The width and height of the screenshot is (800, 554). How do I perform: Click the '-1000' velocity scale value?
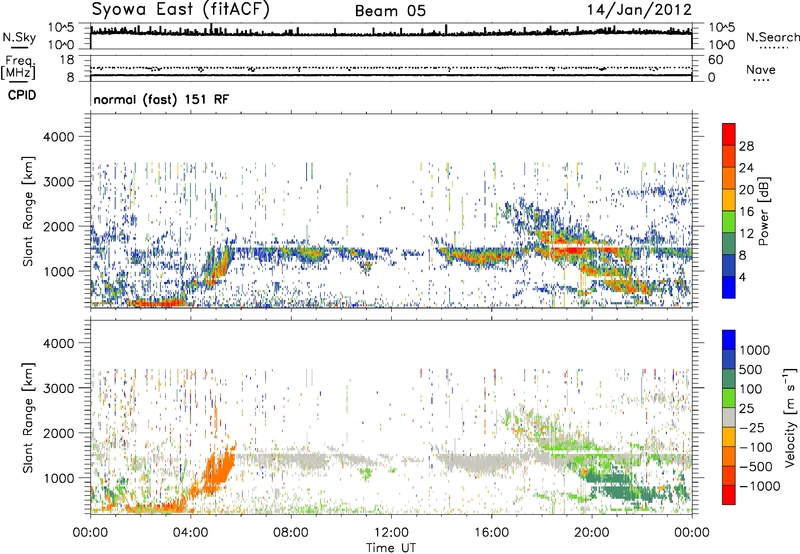pos(759,486)
